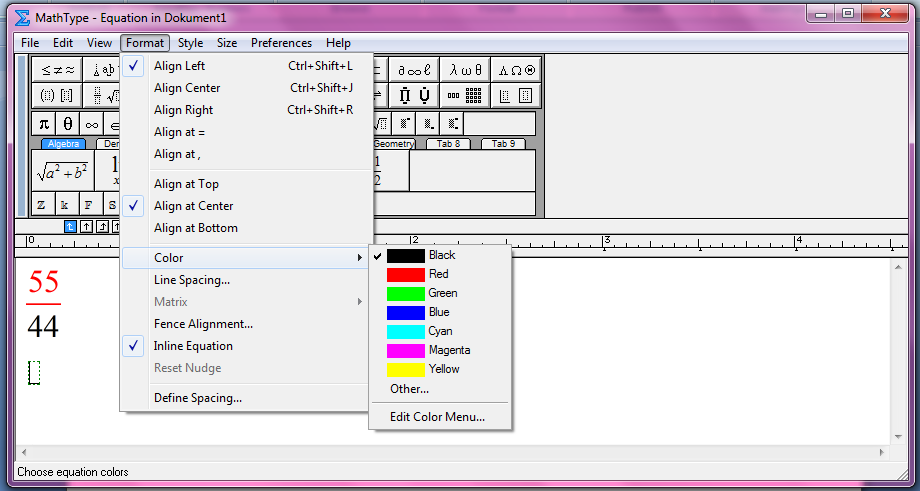Insert the subscript template from the small bar
This screenshot has height=491, width=920.
428,124
